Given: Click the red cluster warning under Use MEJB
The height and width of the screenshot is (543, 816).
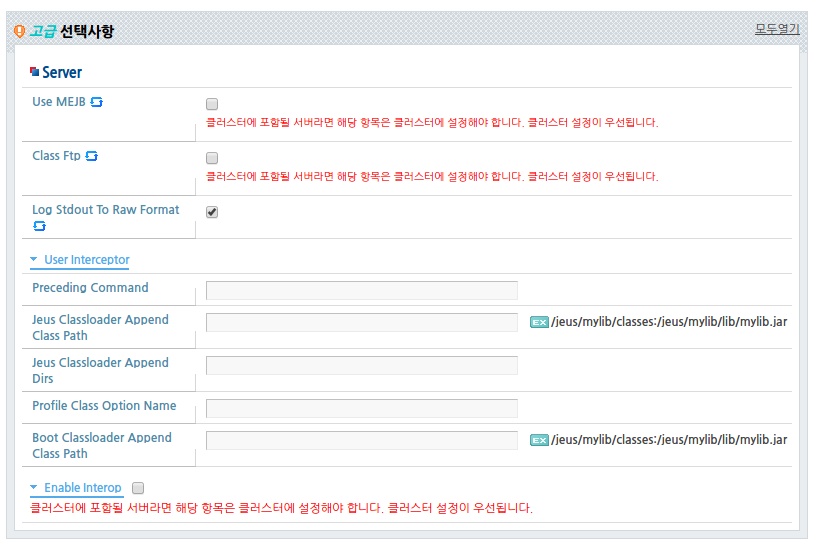Looking at the screenshot, I should (x=432, y=122).
